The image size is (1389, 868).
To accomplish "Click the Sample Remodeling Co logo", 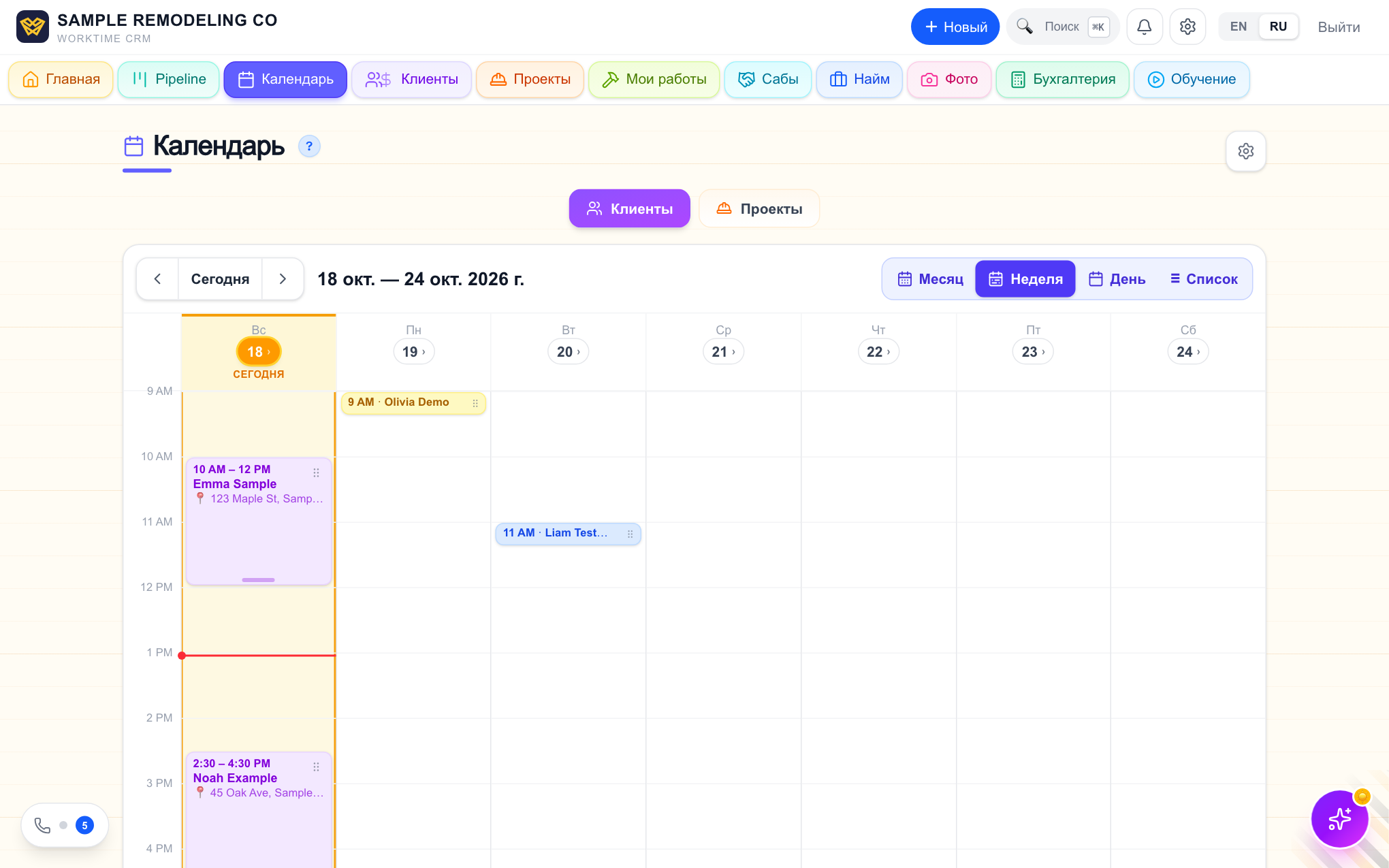I will [x=33, y=27].
